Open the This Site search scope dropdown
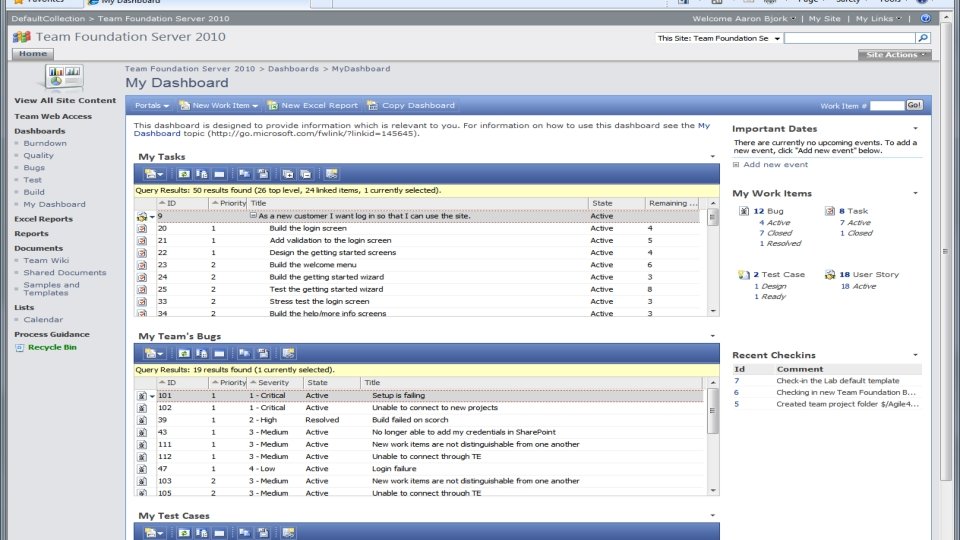This screenshot has height=540, width=960. [x=718, y=38]
